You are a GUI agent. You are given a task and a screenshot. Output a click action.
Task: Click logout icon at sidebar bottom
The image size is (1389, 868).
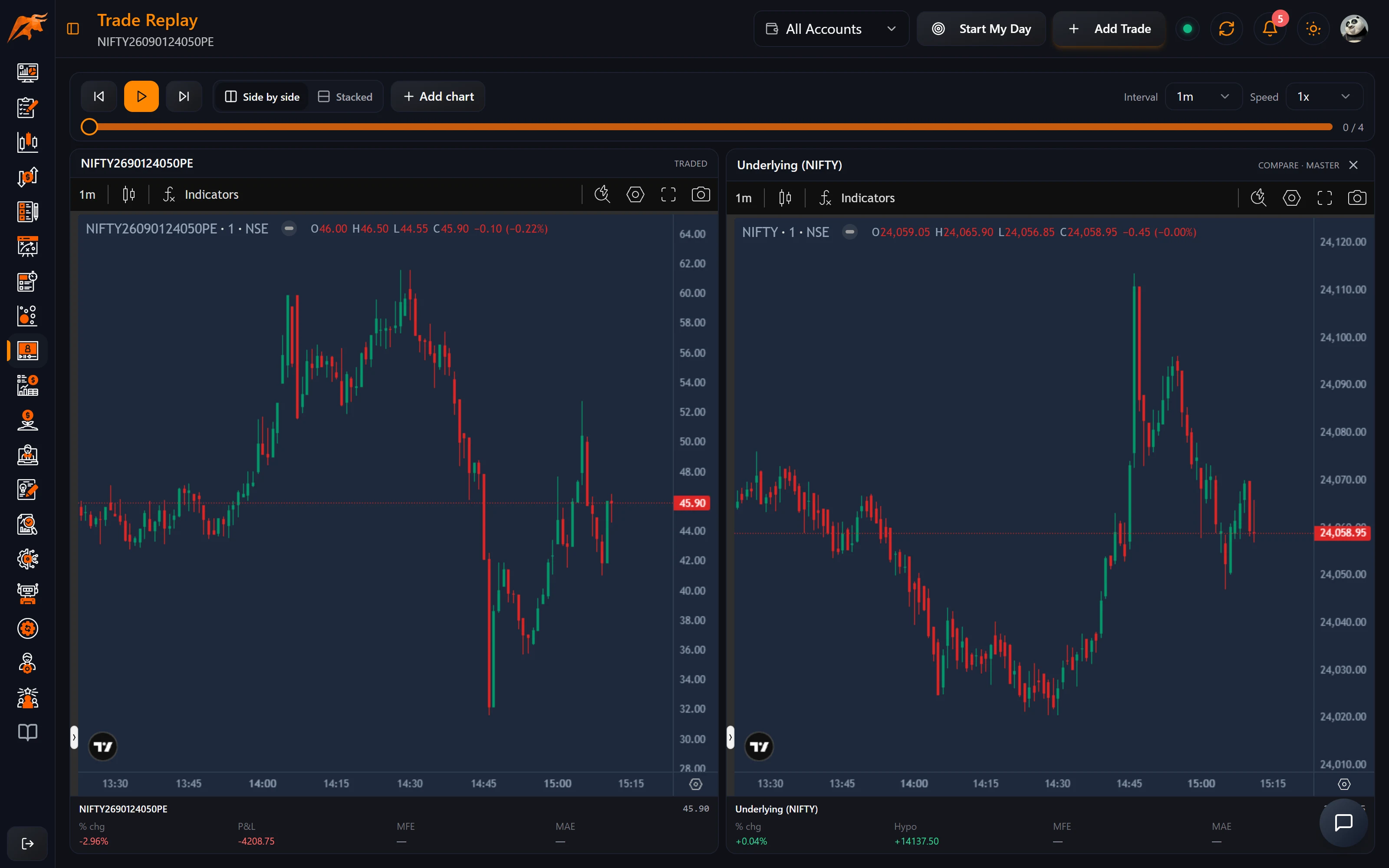coord(27,843)
